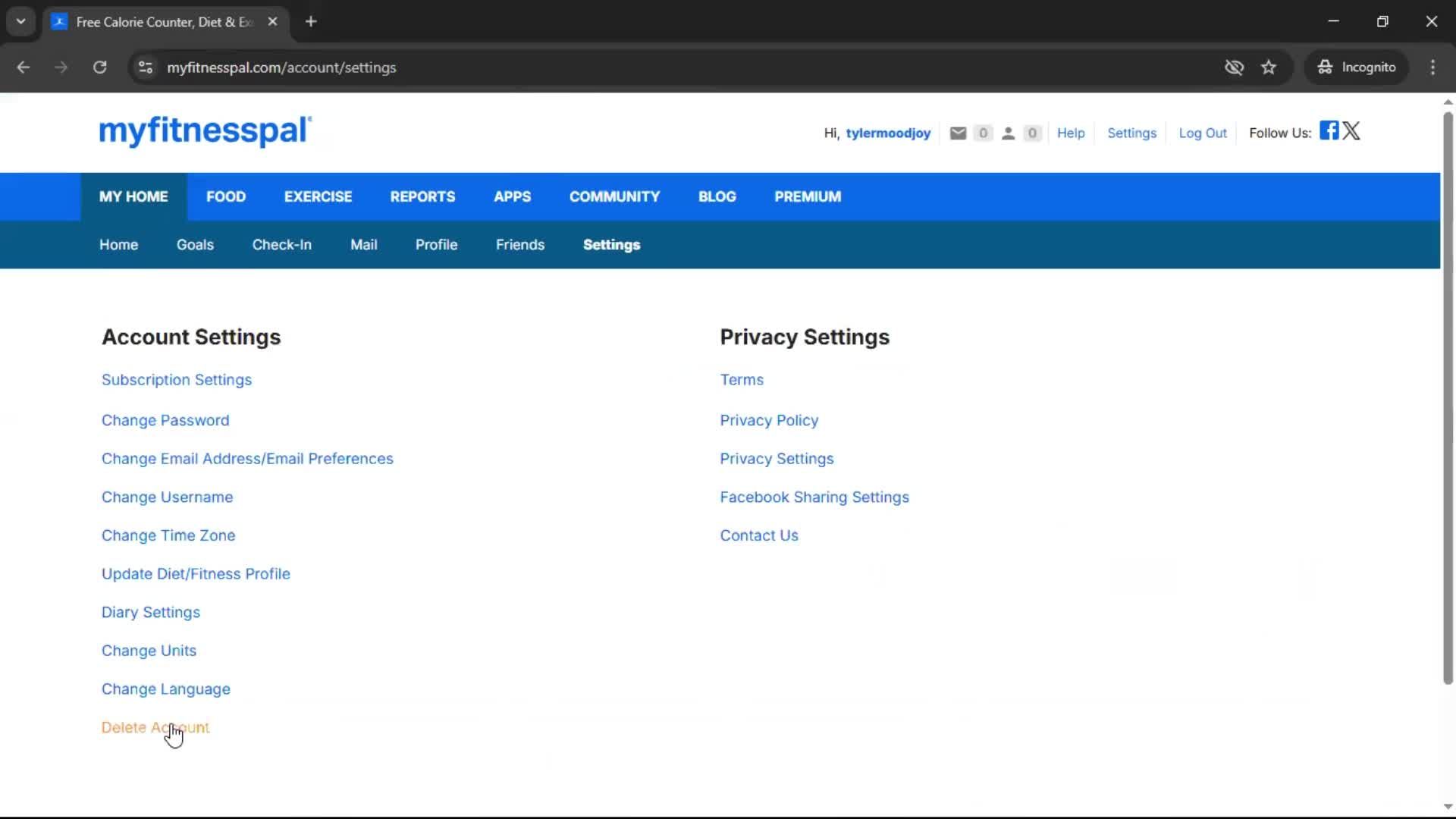The image size is (1456, 819).
Task: Open Diary Settings link
Action: 151,613
